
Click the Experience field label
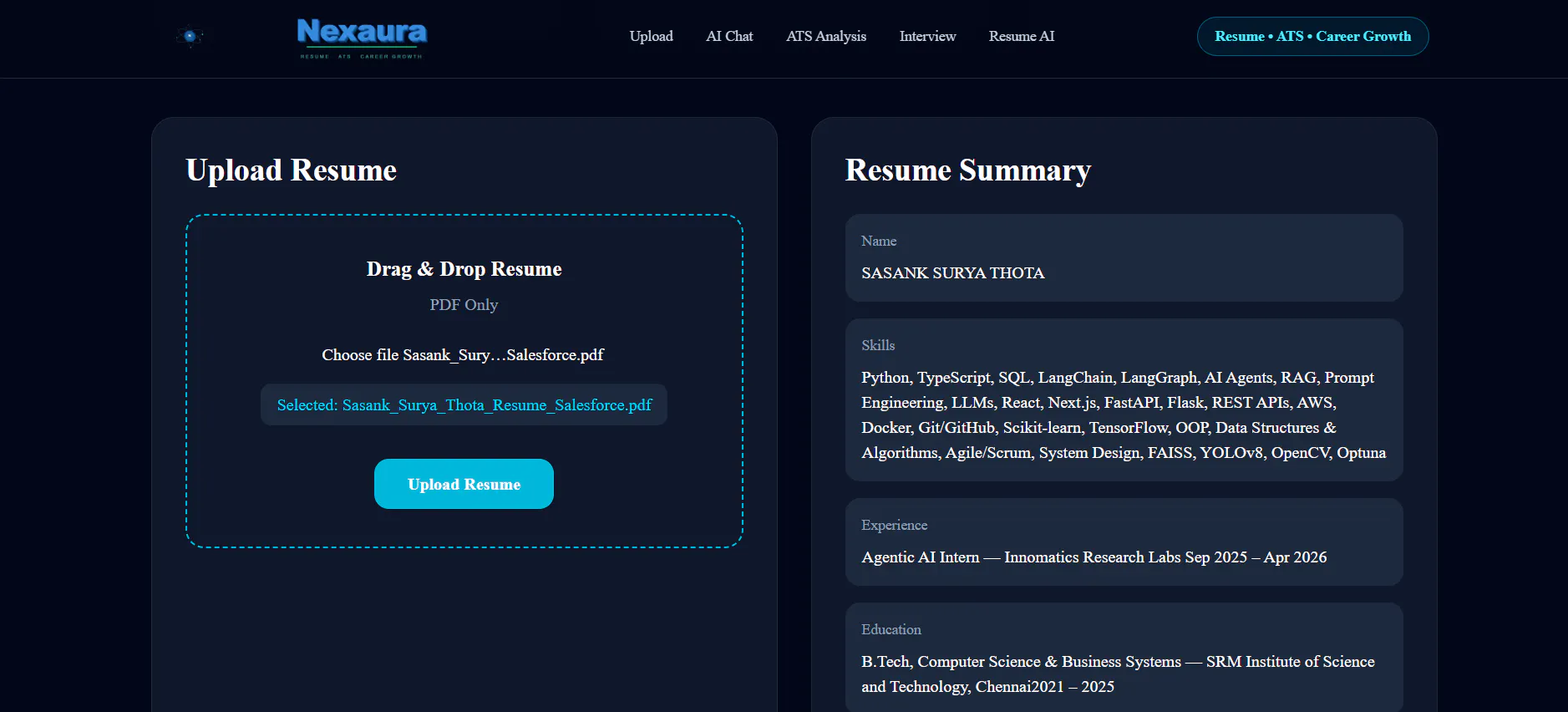894,525
